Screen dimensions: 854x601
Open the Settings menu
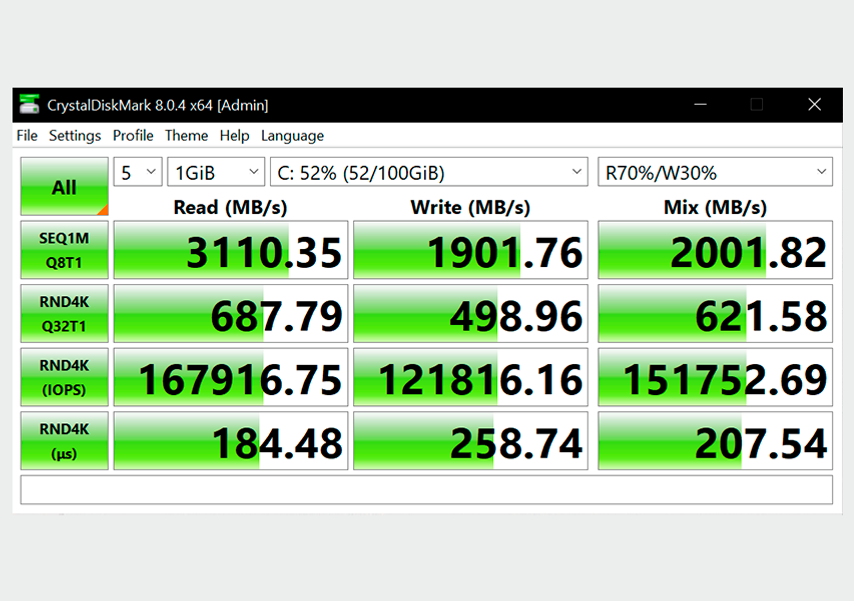coord(75,136)
